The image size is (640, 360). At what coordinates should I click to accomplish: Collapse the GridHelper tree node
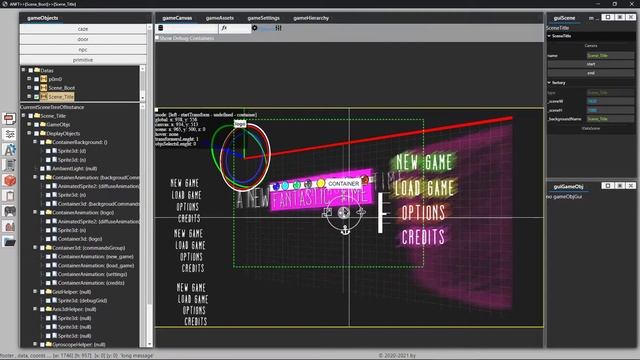(x=35, y=291)
